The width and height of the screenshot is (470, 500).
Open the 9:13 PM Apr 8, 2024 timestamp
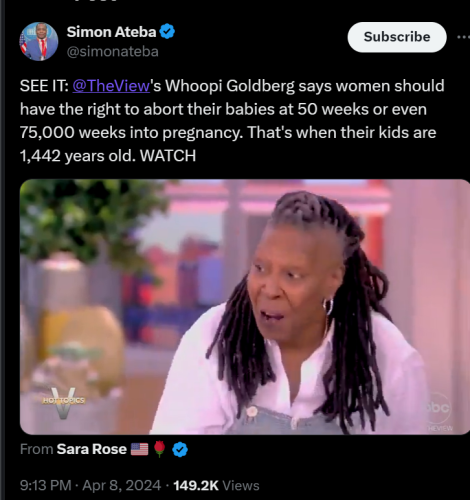90,485
